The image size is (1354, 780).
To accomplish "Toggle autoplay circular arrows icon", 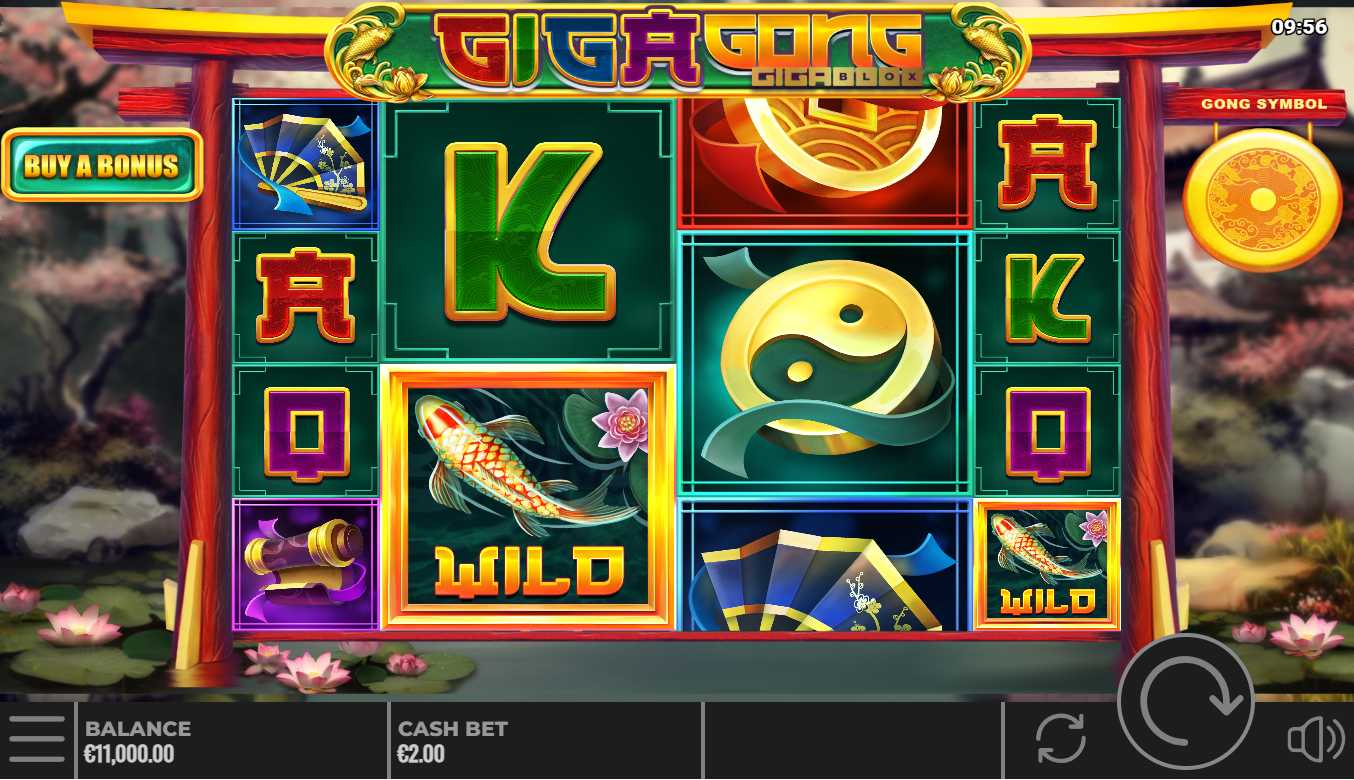I will point(1061,740).
